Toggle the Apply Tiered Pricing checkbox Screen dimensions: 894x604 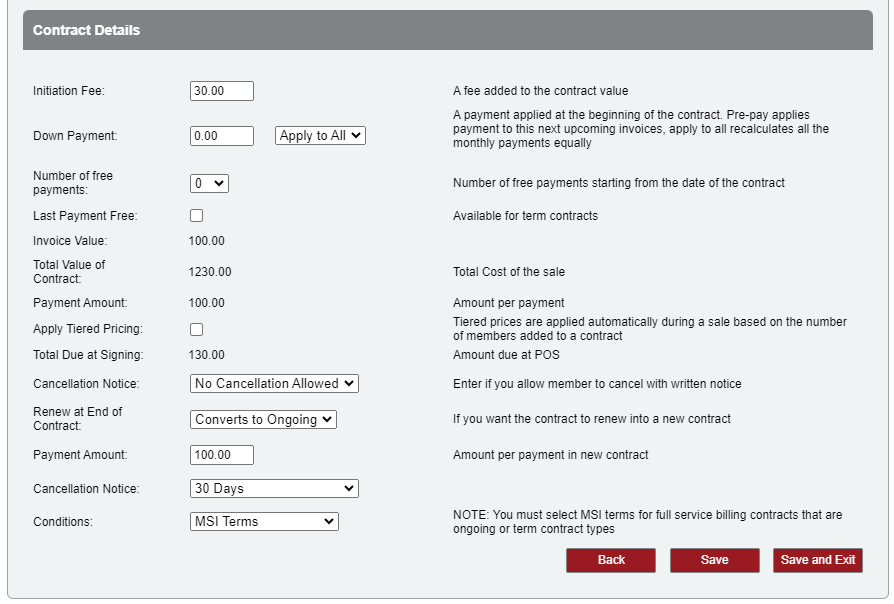point(197,330)
